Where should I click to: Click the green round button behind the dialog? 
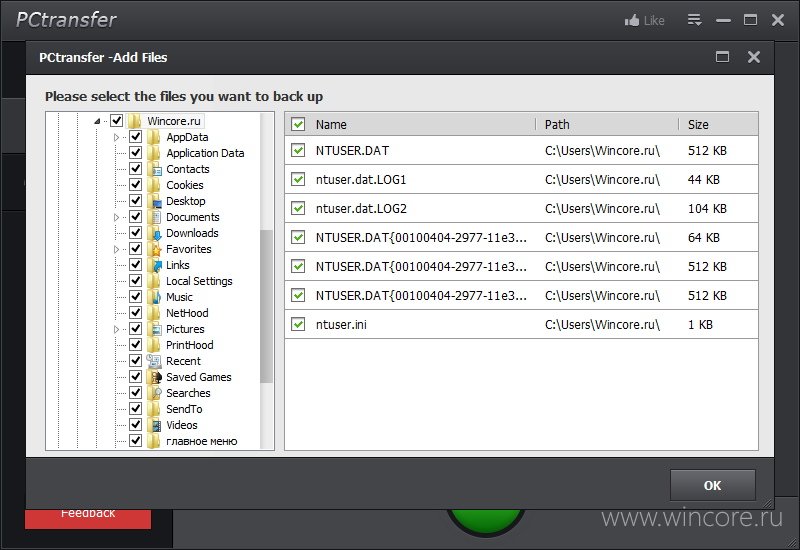(x=486, y=521)
